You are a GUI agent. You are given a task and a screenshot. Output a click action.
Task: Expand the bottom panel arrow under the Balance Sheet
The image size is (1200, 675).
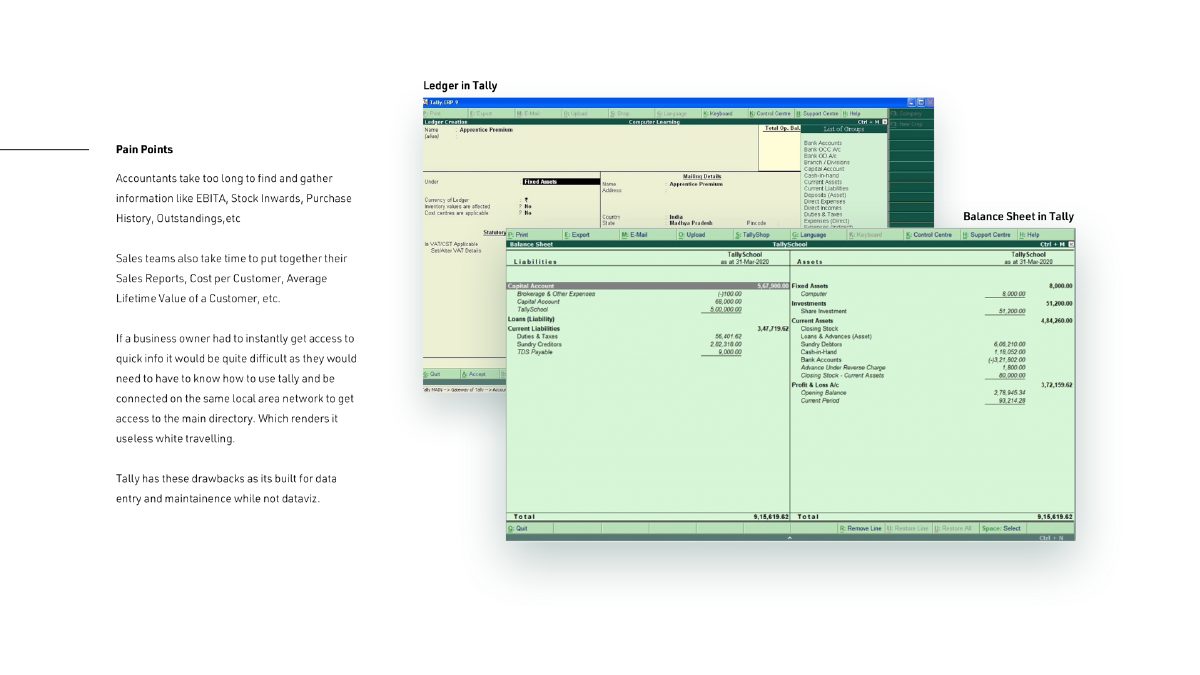click(x=790, y=538)
